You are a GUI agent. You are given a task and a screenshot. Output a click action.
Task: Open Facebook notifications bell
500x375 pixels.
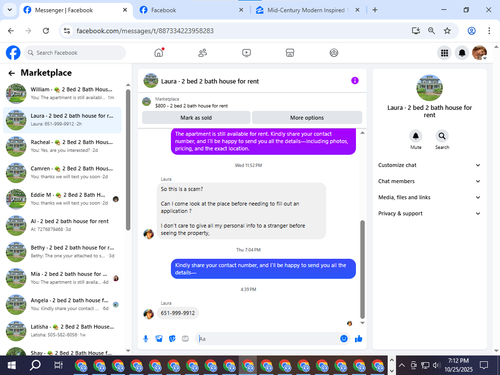tap(462, 53)
